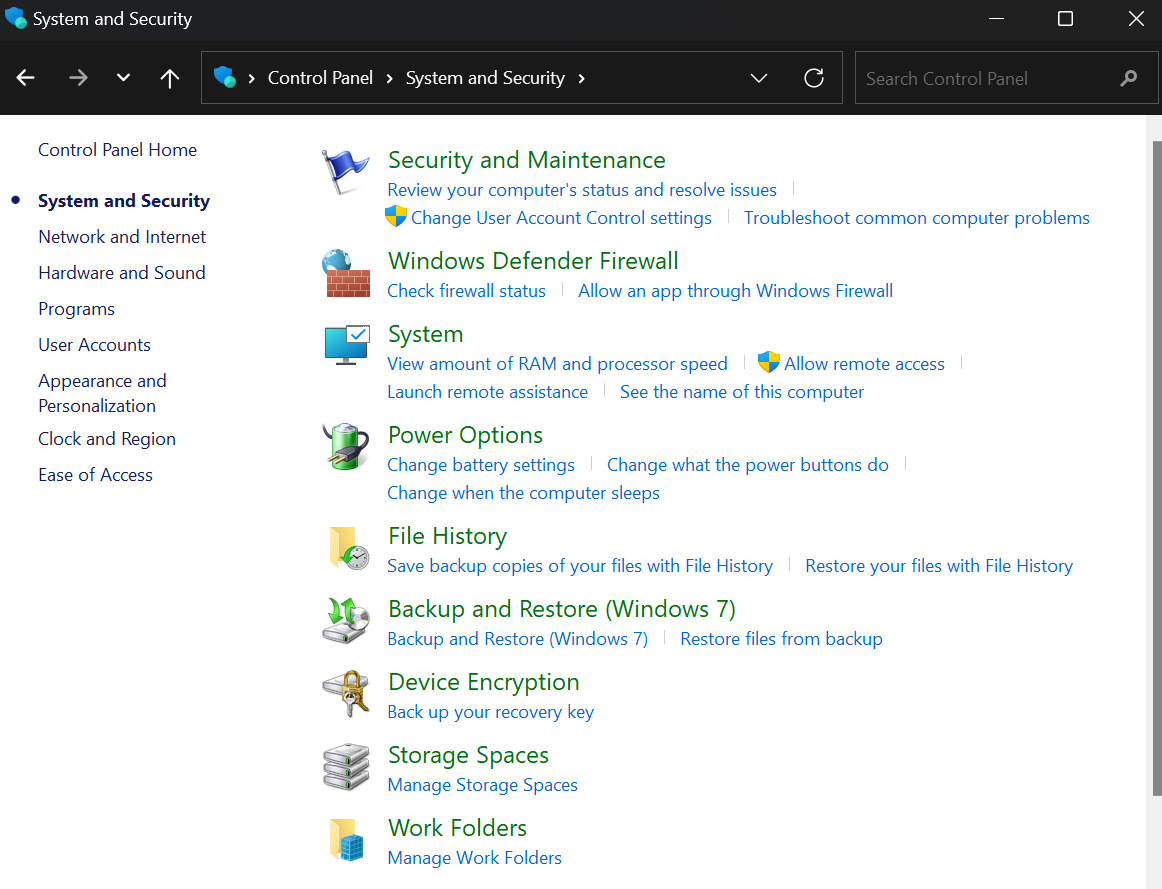
Task: Expand the address bar history dropdown
Action: coord(759,78)
